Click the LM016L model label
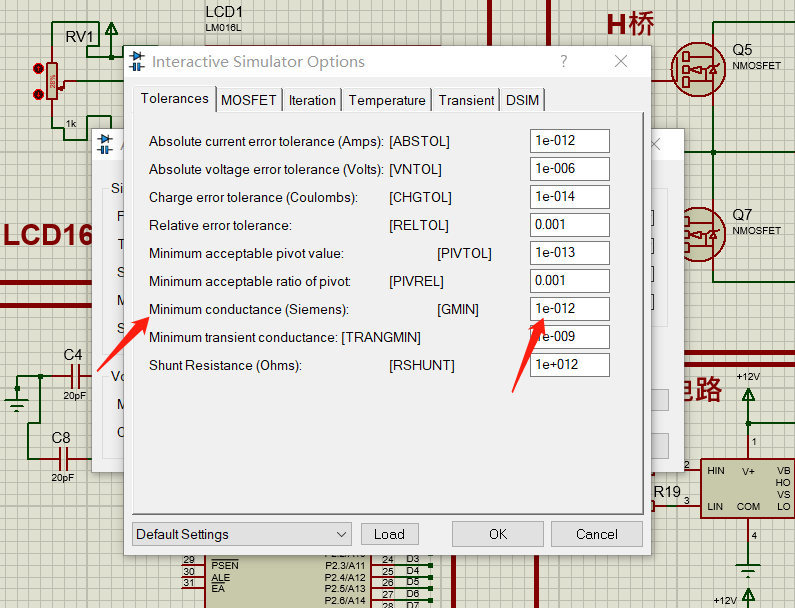 (223, 28)
